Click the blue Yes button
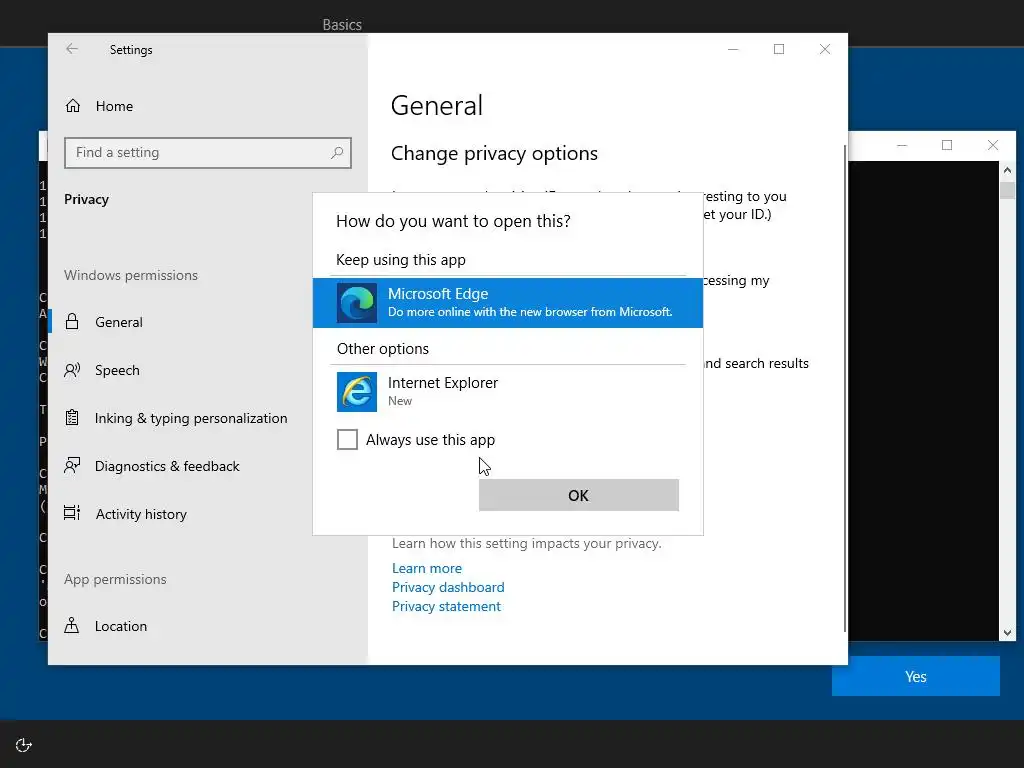 coord(916,677)
